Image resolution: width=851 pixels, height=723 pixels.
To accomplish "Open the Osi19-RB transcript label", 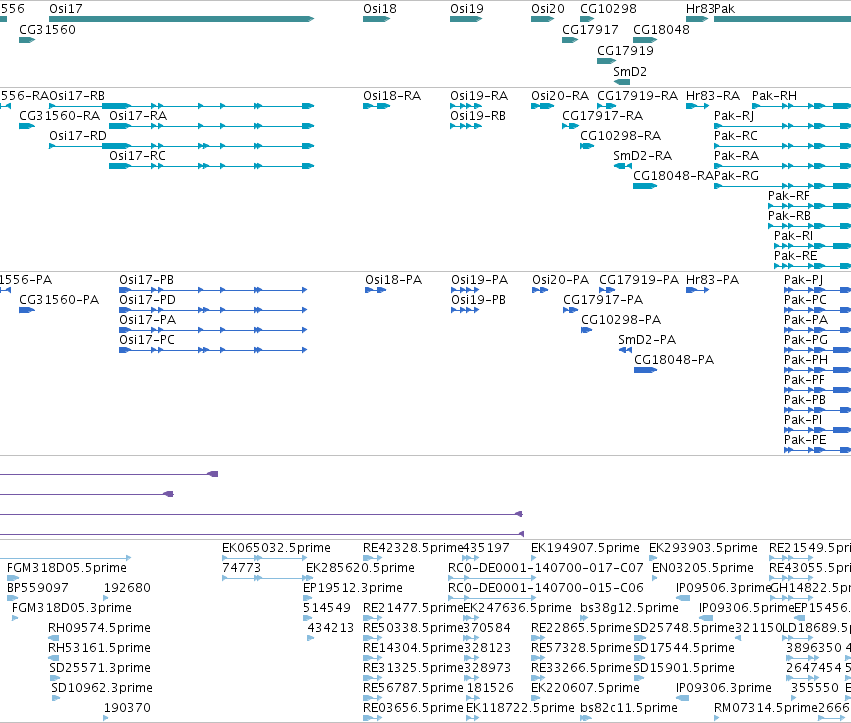I will click(478, 116).
